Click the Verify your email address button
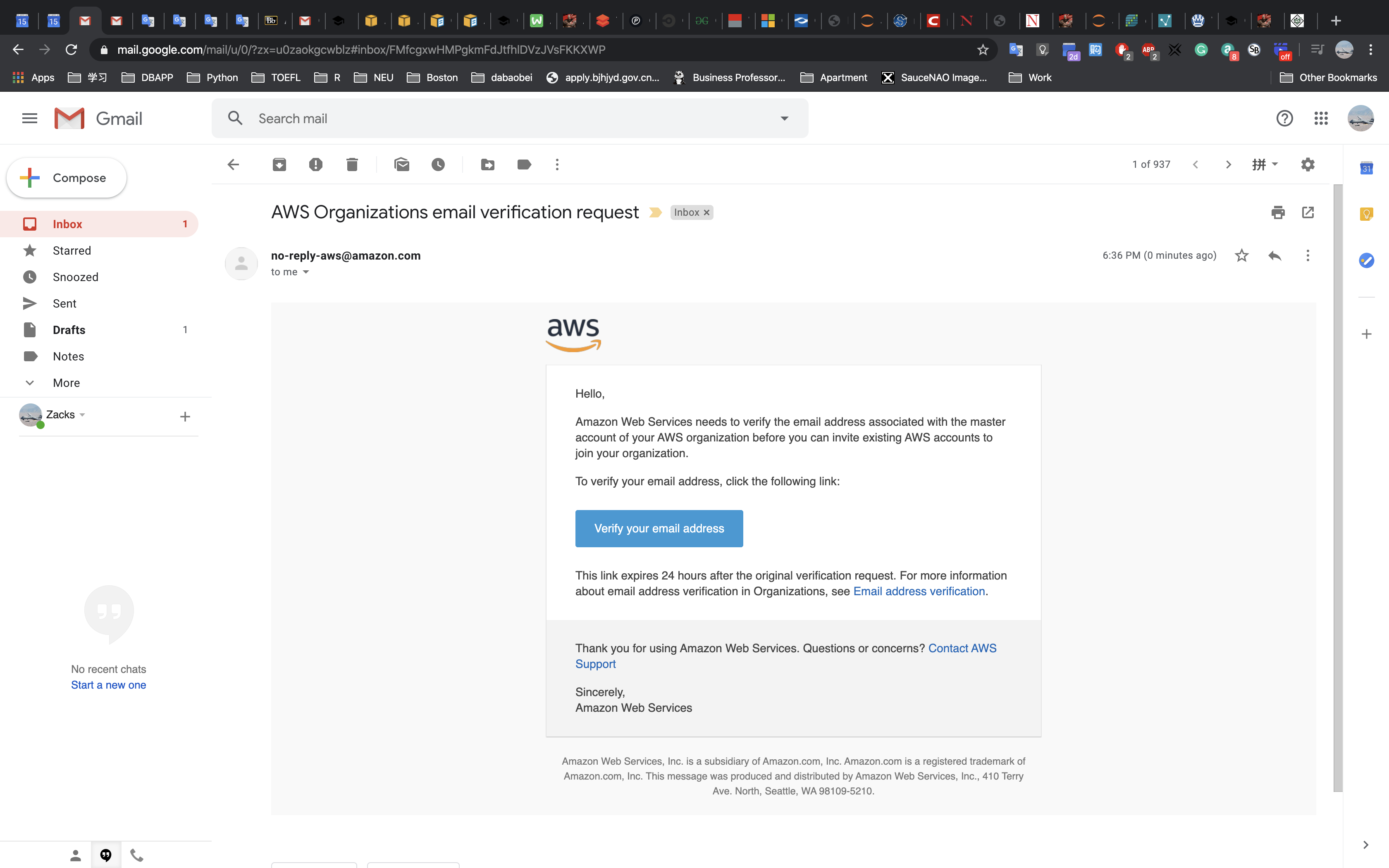Viewport: 1389px width, 868px height. coord(659,528)
